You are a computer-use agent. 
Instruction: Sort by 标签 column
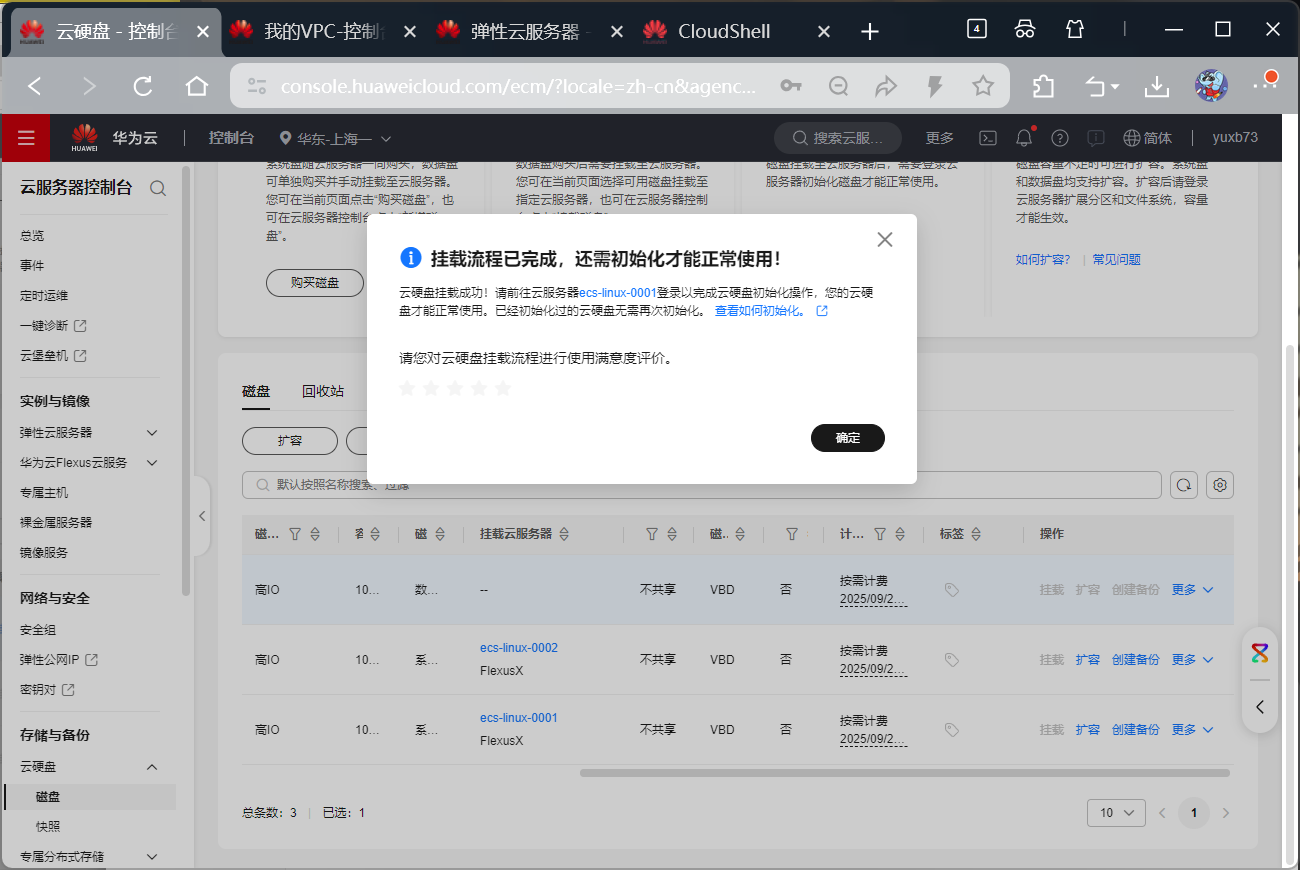[976, 535]
